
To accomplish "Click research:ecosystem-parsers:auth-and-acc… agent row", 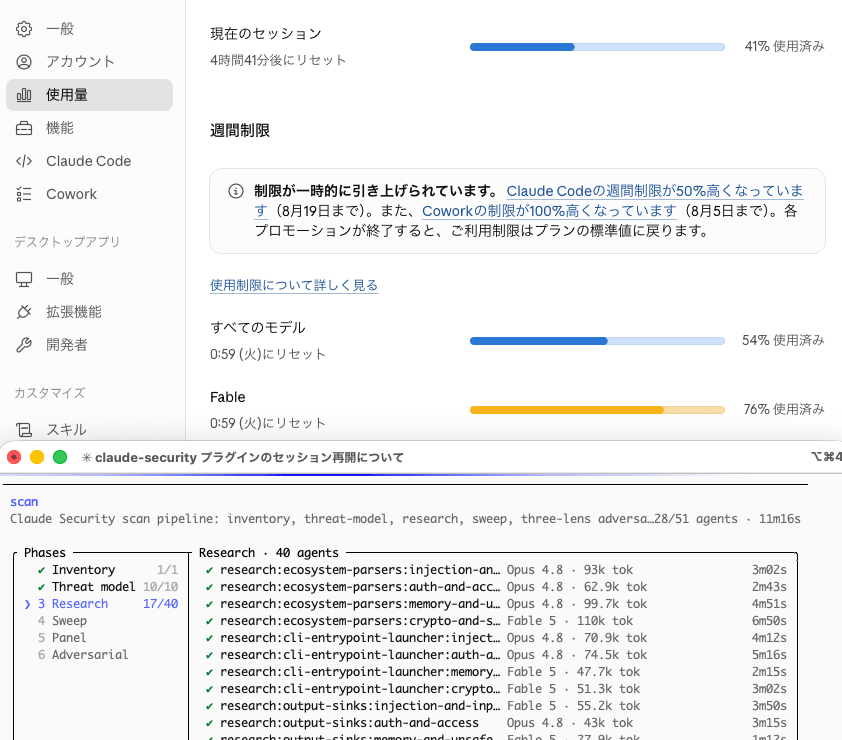I will click(496, 587).
